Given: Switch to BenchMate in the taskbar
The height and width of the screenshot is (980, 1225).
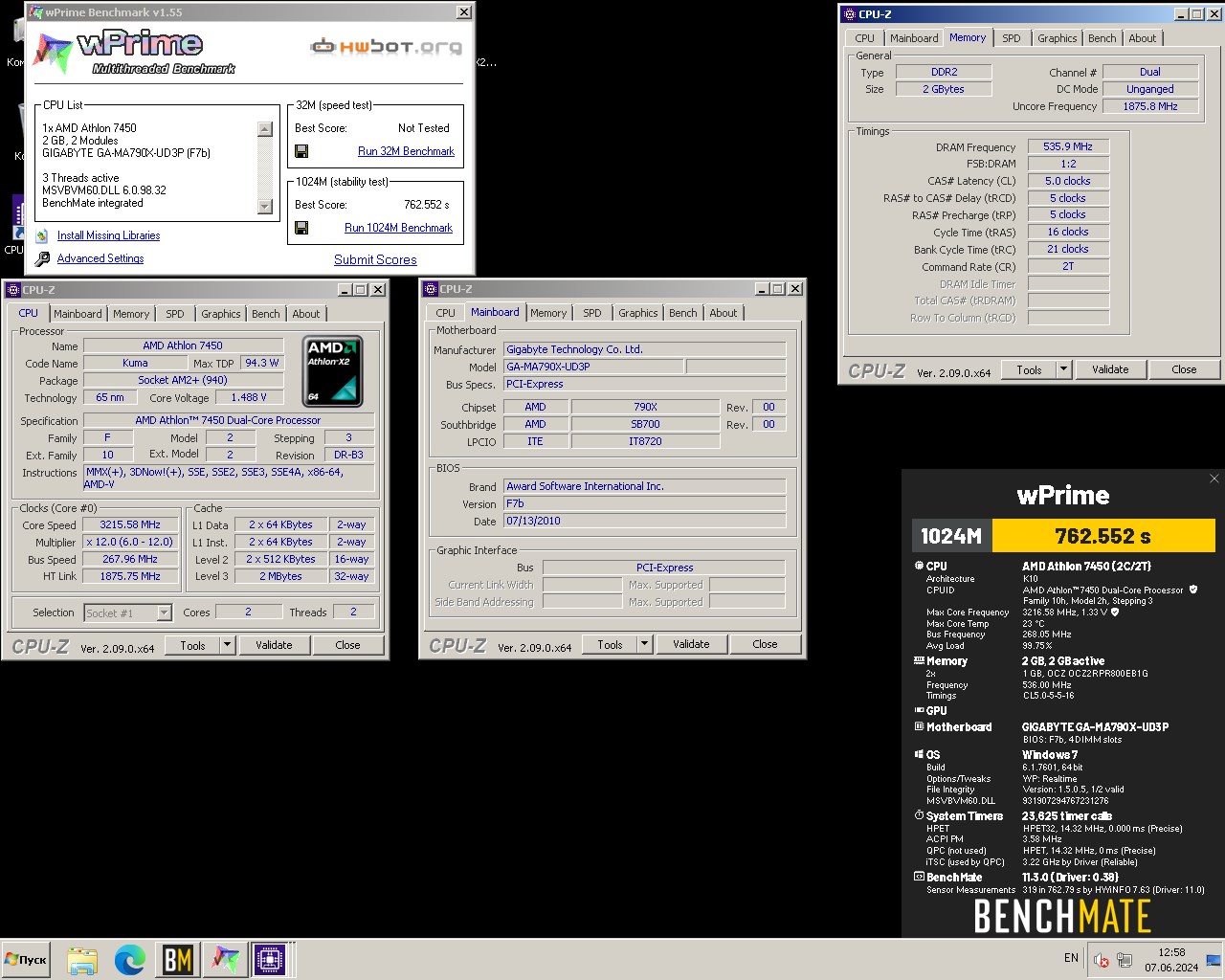Looking at the screenshot, I should click(x=177, y=959).
